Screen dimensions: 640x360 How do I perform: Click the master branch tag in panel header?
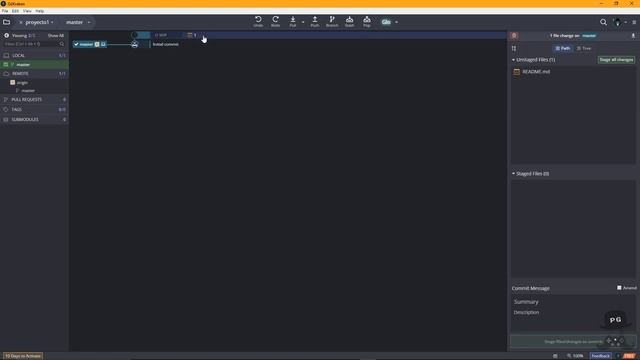pyautogui.click(x=589, y=36)
